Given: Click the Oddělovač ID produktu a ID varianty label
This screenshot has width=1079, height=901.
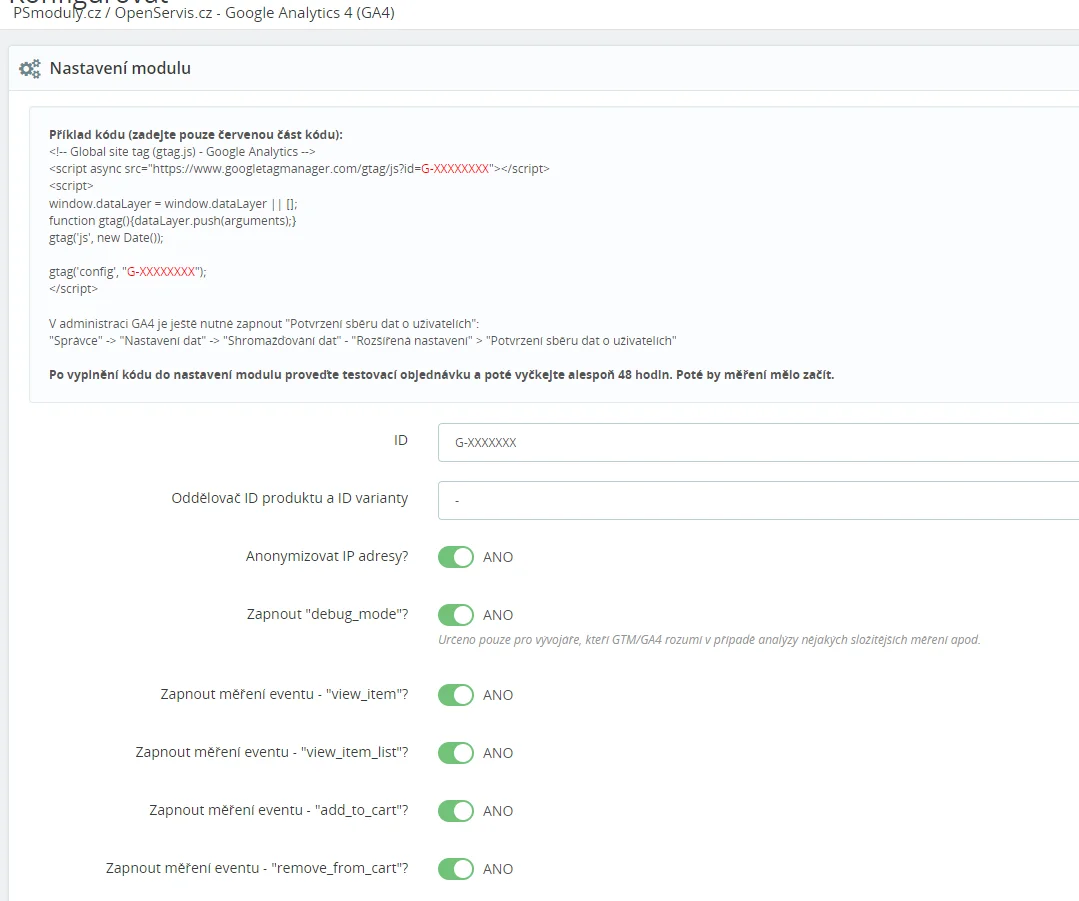Looking at the screenshot, I should coord(290,498).
